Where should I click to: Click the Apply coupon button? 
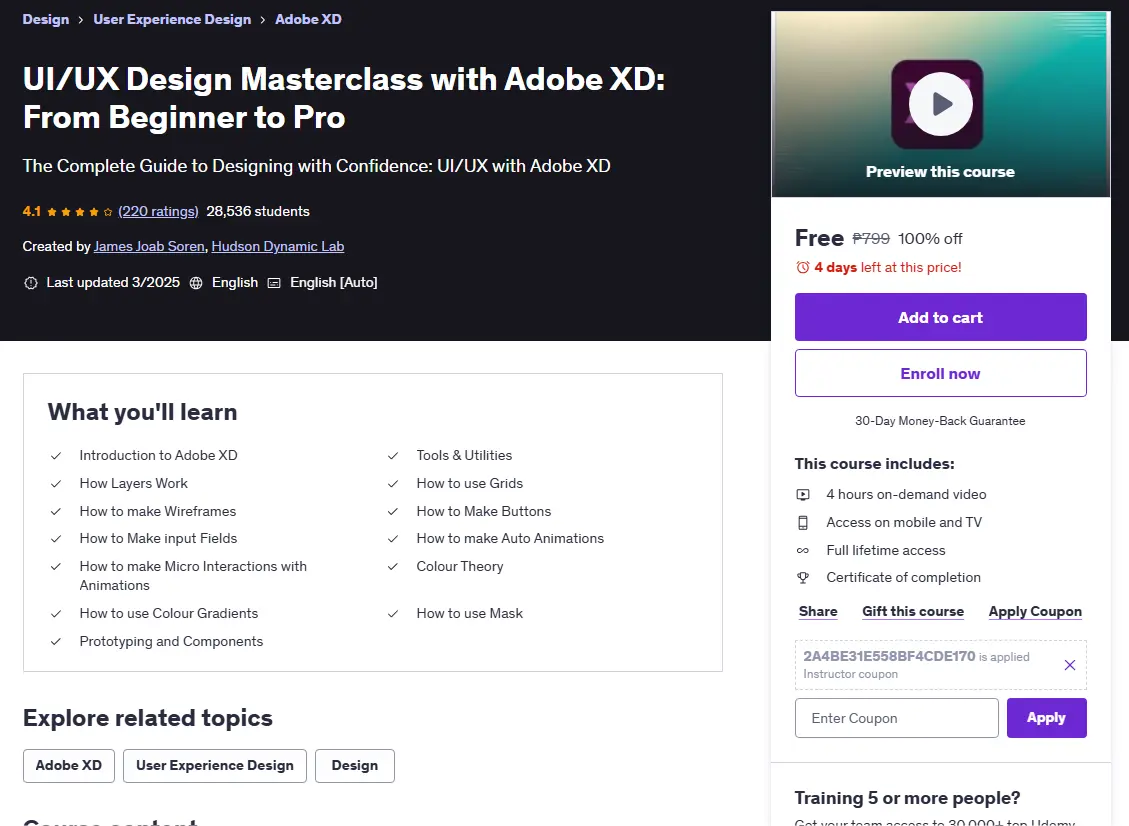click(x=1046, y=718)
